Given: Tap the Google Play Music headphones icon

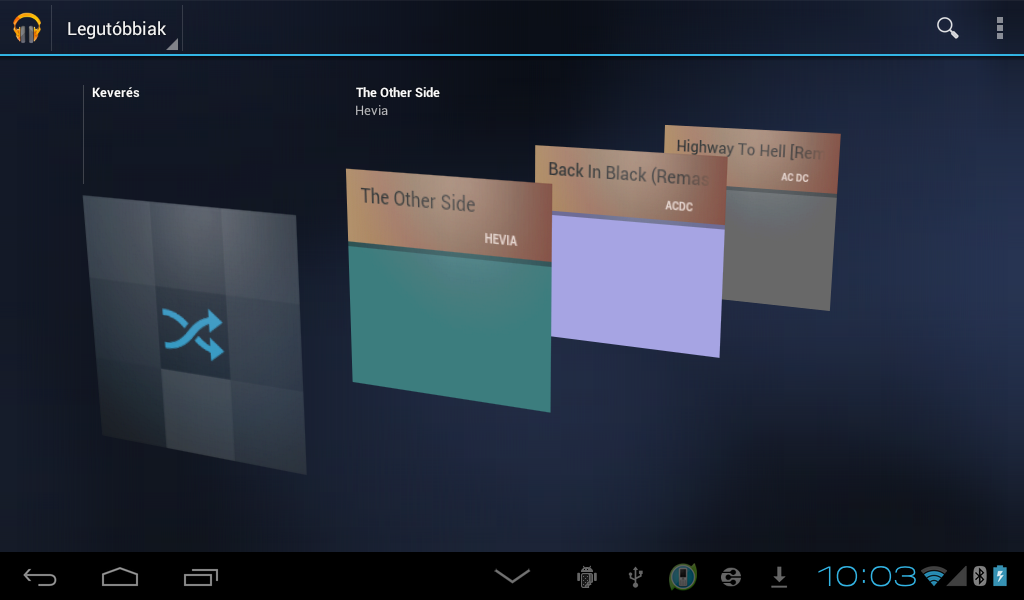Looking at the screenshot, I should coord(27,28).
